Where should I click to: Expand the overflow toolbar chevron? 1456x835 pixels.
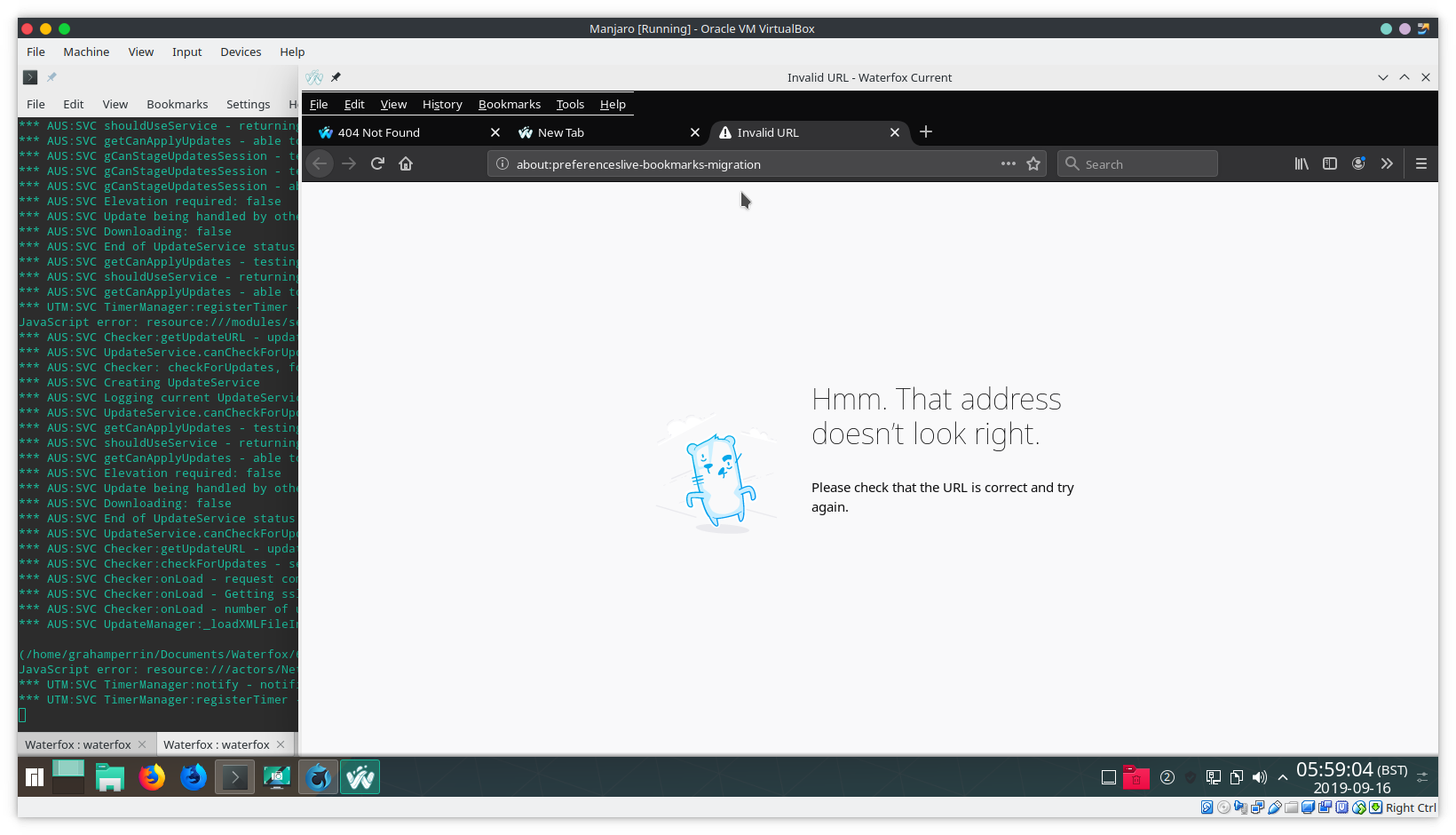(1387, 163)
